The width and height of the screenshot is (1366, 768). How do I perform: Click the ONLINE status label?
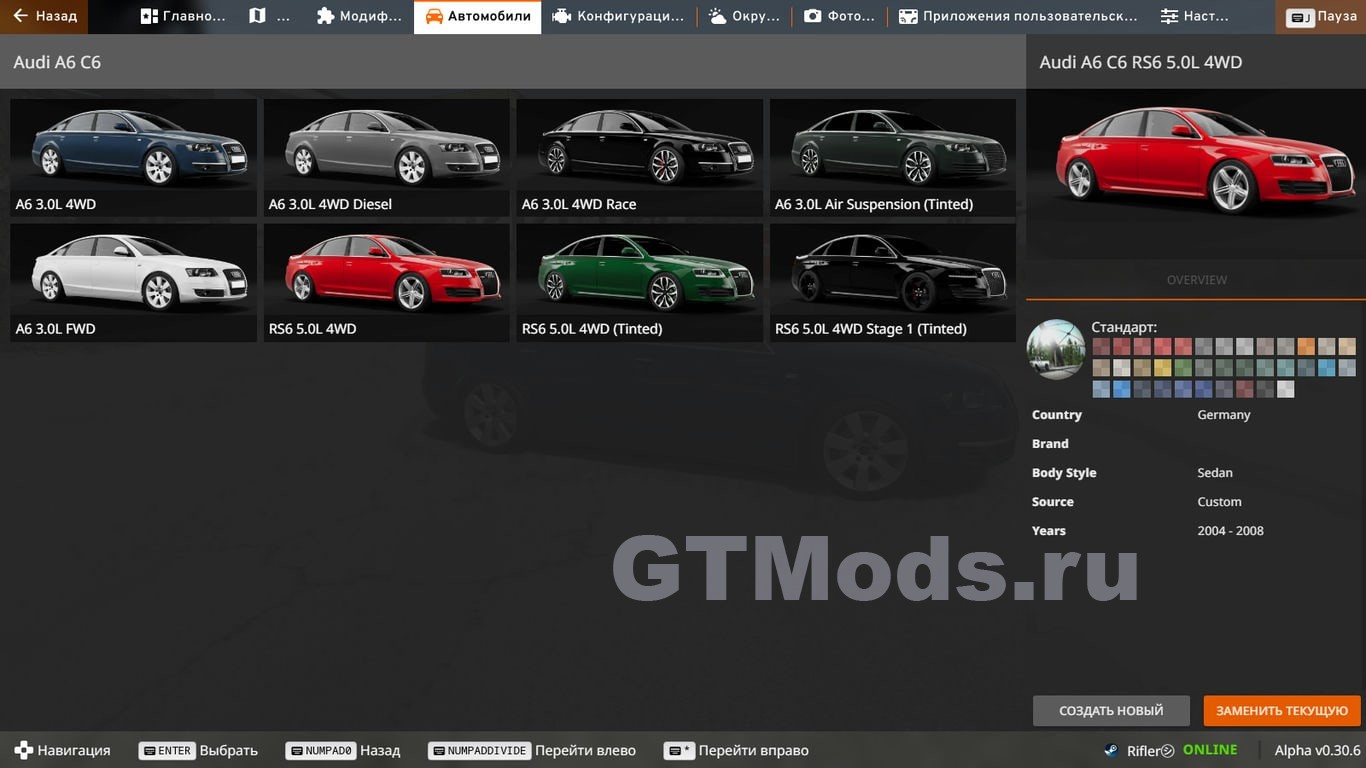pos(1210,750)
